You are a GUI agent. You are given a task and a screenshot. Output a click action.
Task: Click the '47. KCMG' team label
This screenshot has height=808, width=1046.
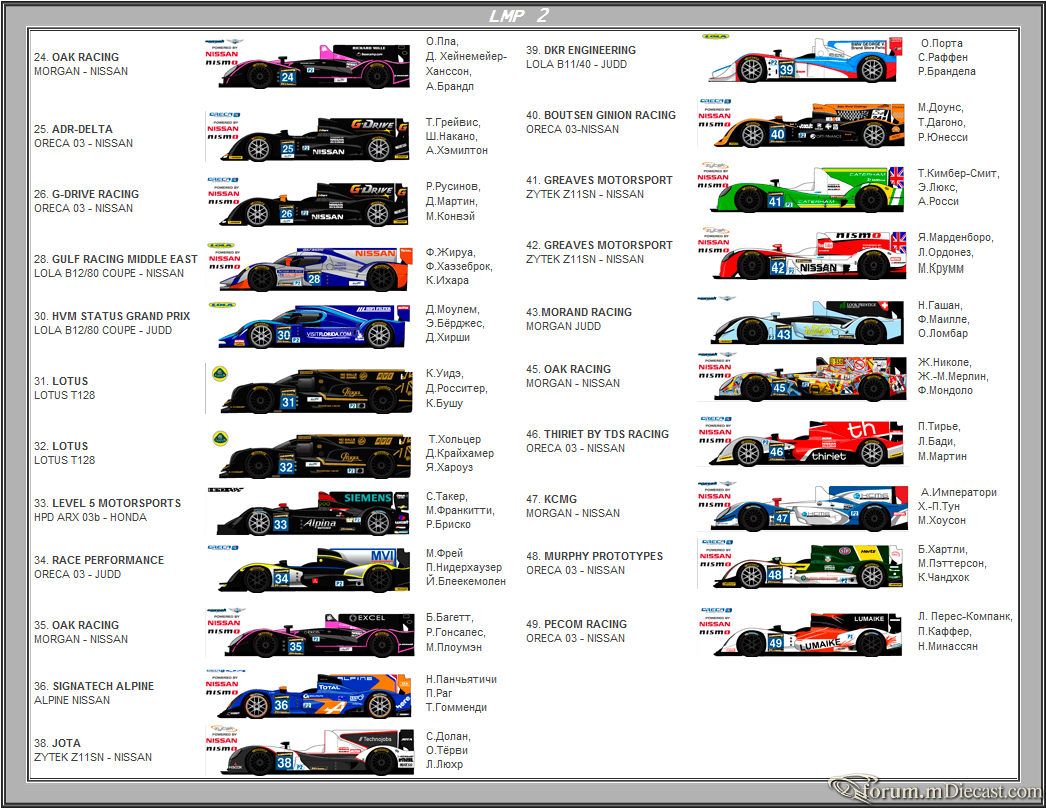point(552,499)
